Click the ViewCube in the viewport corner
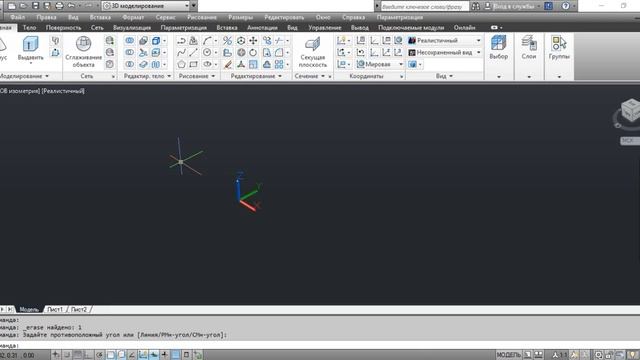The height and width of the screenshot is (360, 640). (630, 110)
